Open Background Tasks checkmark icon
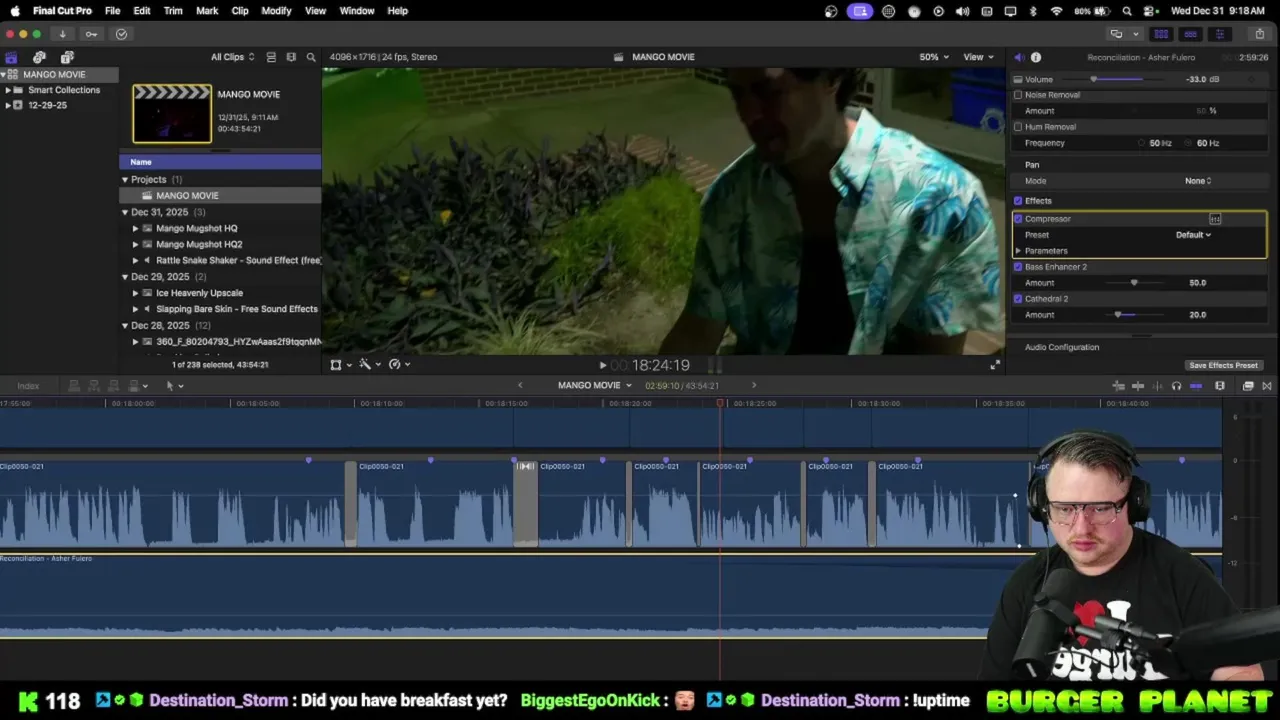Image resolution: width=1280 pixels, height=720 pixels. (x=121, y=34)
